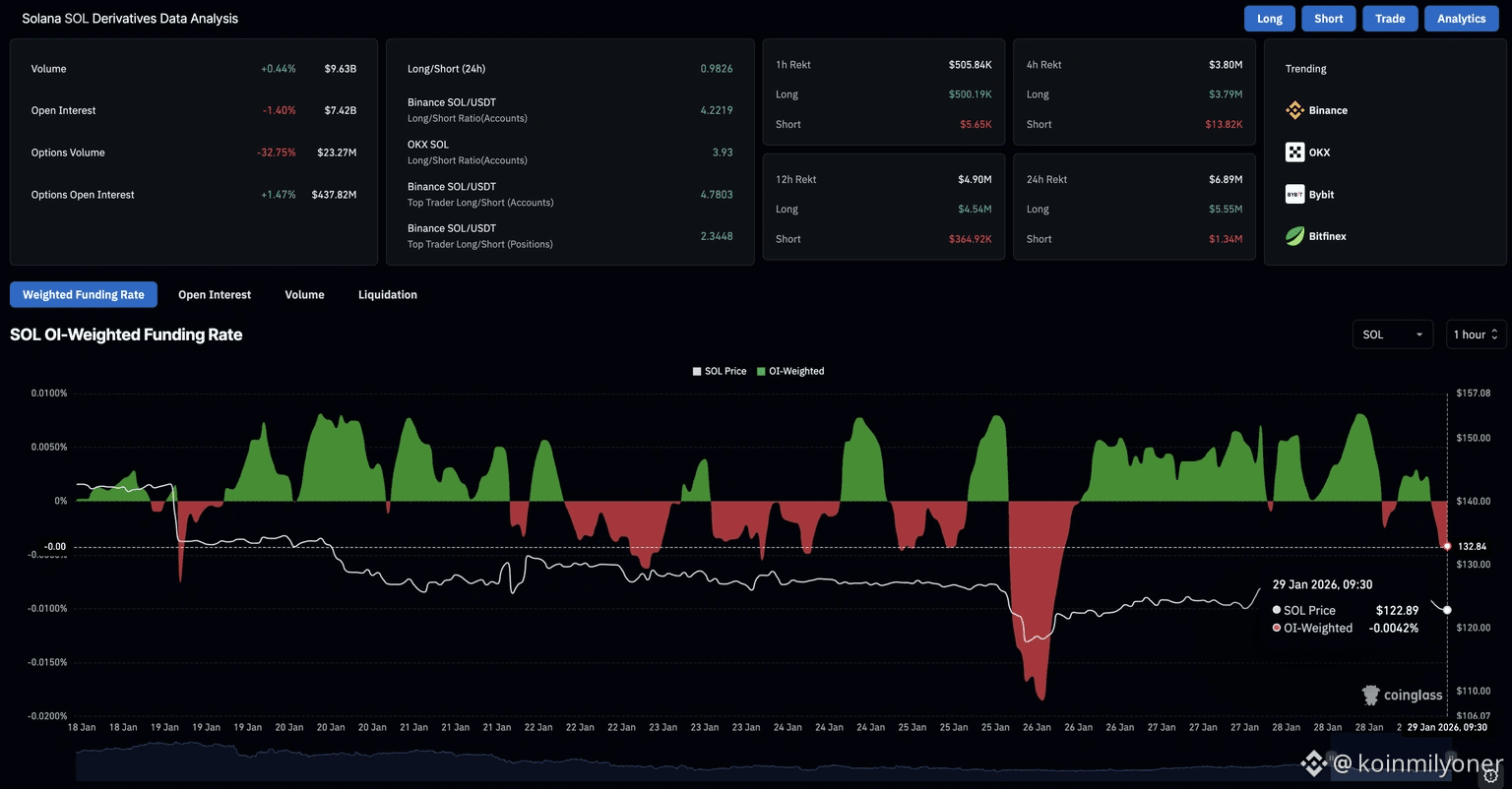1512x789 pixels.
Task: Click the Trade button
Action: pos(1390,19)
